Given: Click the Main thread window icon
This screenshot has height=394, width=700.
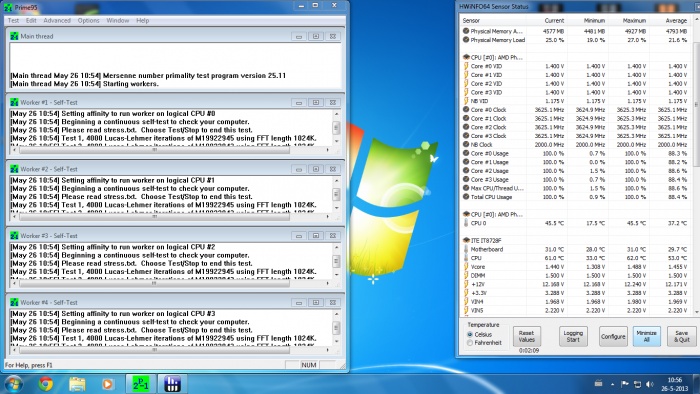Looking at the screenshot, I should 14,36.
